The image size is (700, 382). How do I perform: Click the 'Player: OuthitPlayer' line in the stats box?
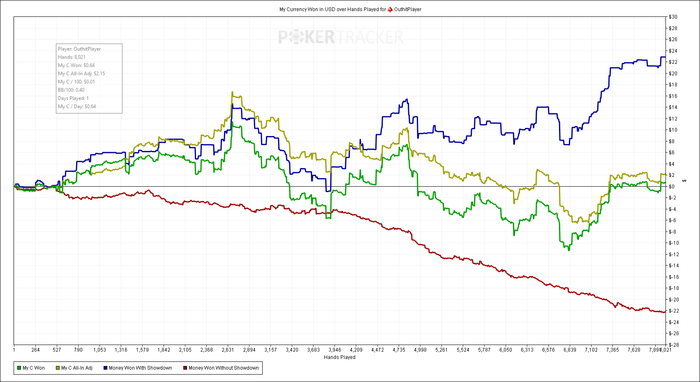click(79, 49)
